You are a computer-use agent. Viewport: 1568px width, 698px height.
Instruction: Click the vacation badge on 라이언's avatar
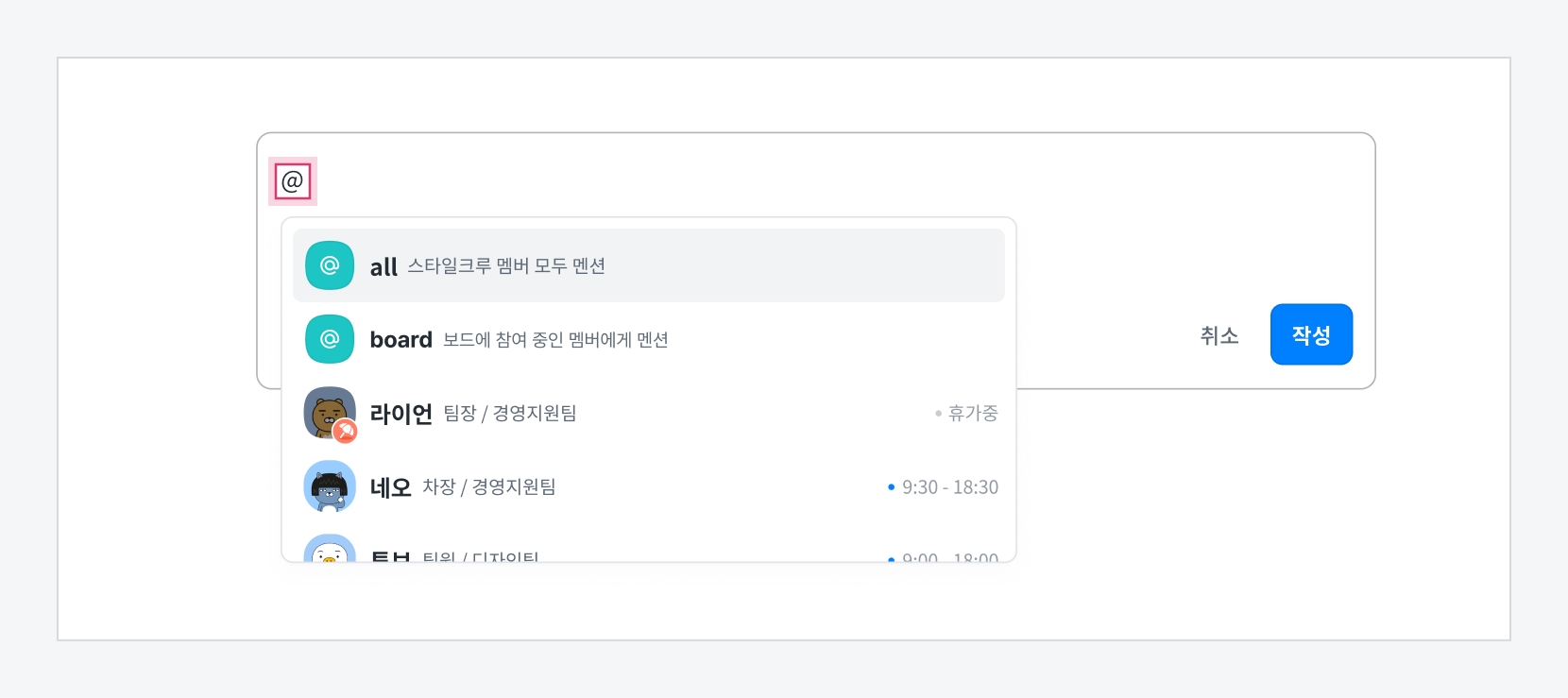(346, 432)
